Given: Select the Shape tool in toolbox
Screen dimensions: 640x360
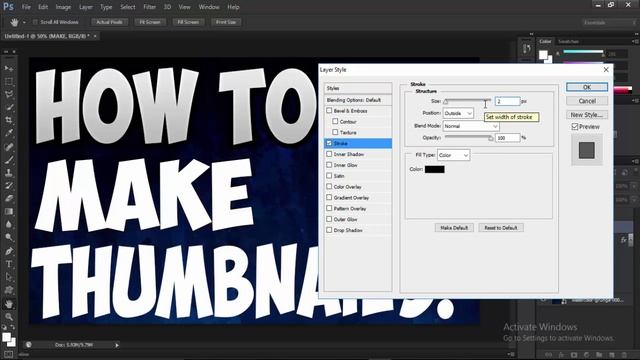Looking at the screenshot, I should point(9,290).
